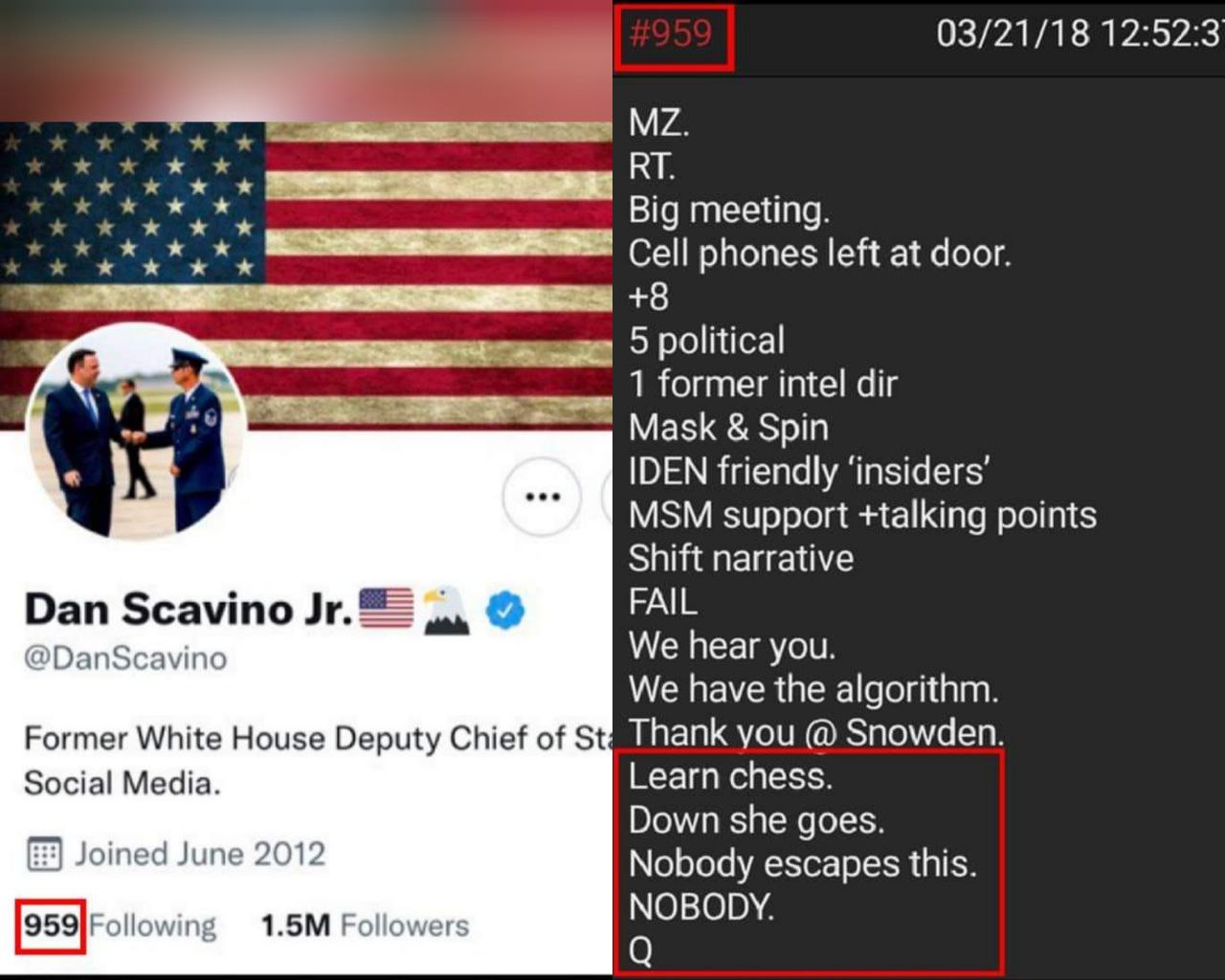Open the 959 Following list

pos(120,925)
